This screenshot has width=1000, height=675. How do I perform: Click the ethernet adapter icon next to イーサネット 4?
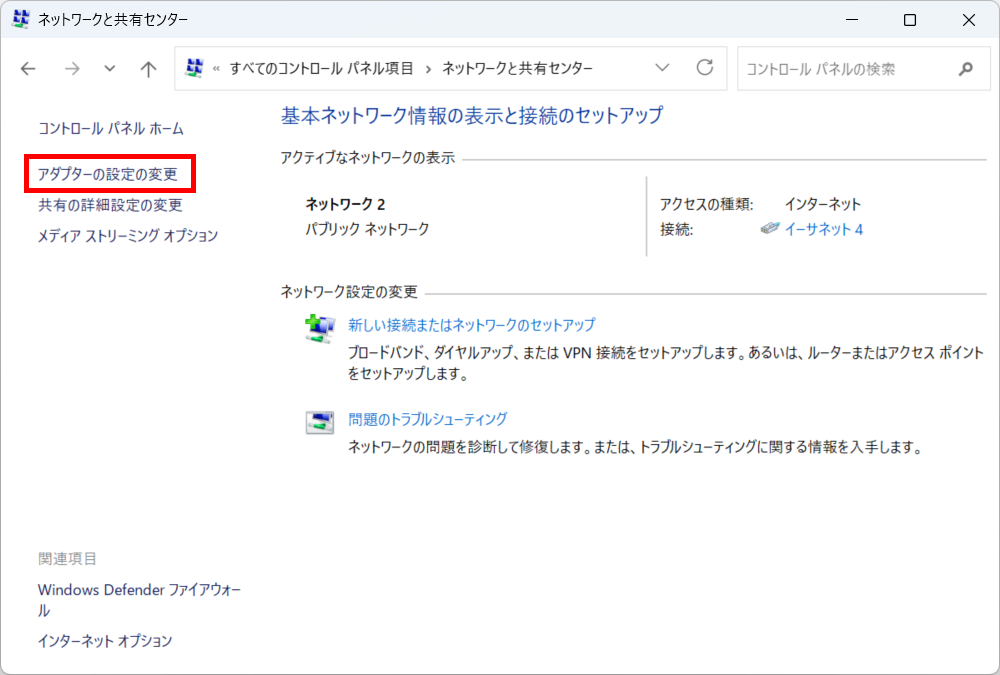tap(770, 228)
